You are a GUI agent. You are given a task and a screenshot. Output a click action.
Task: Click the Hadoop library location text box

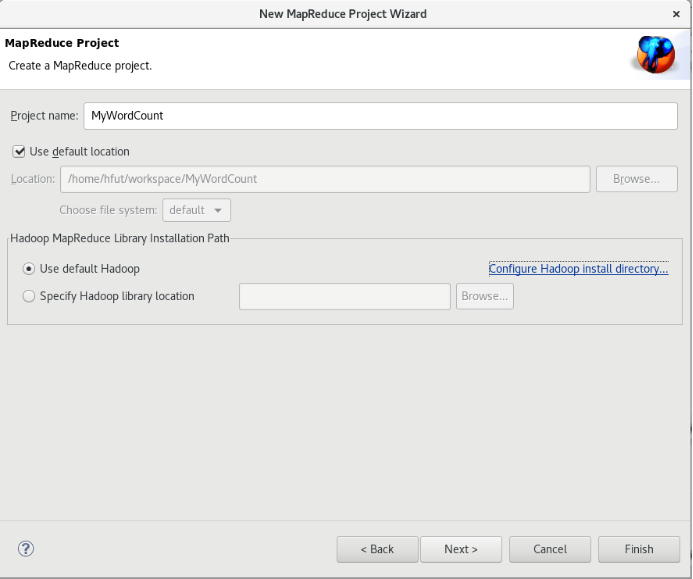point(345,296)
